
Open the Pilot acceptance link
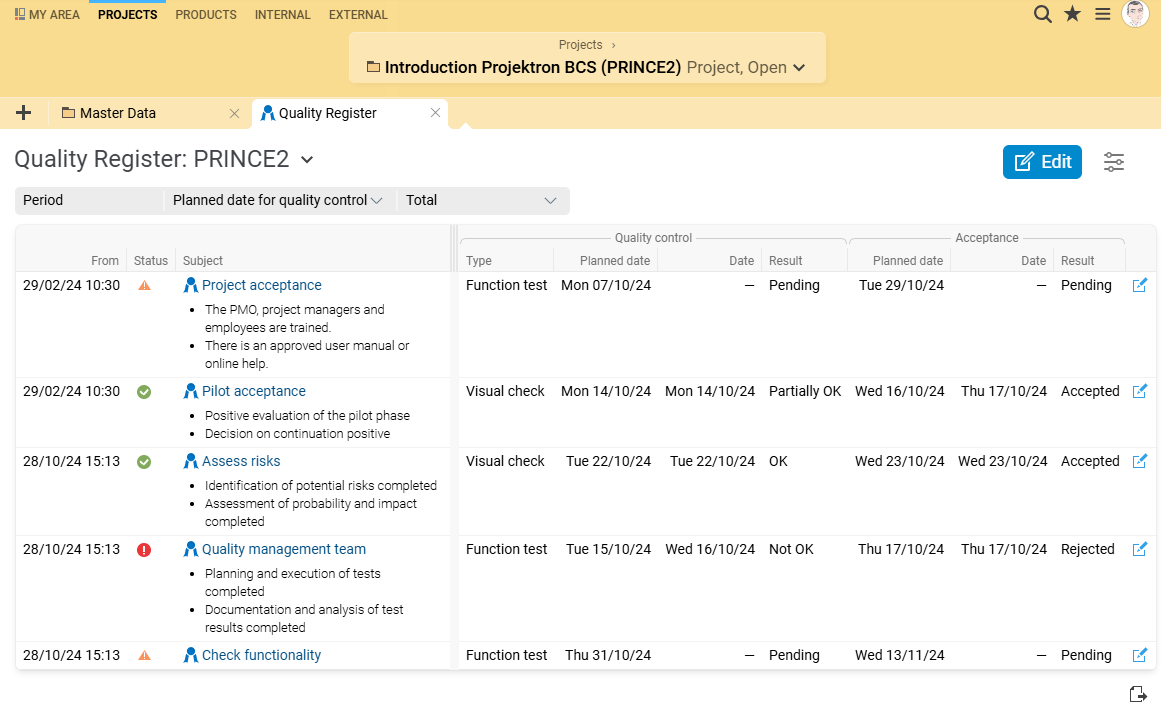[254, 391]
